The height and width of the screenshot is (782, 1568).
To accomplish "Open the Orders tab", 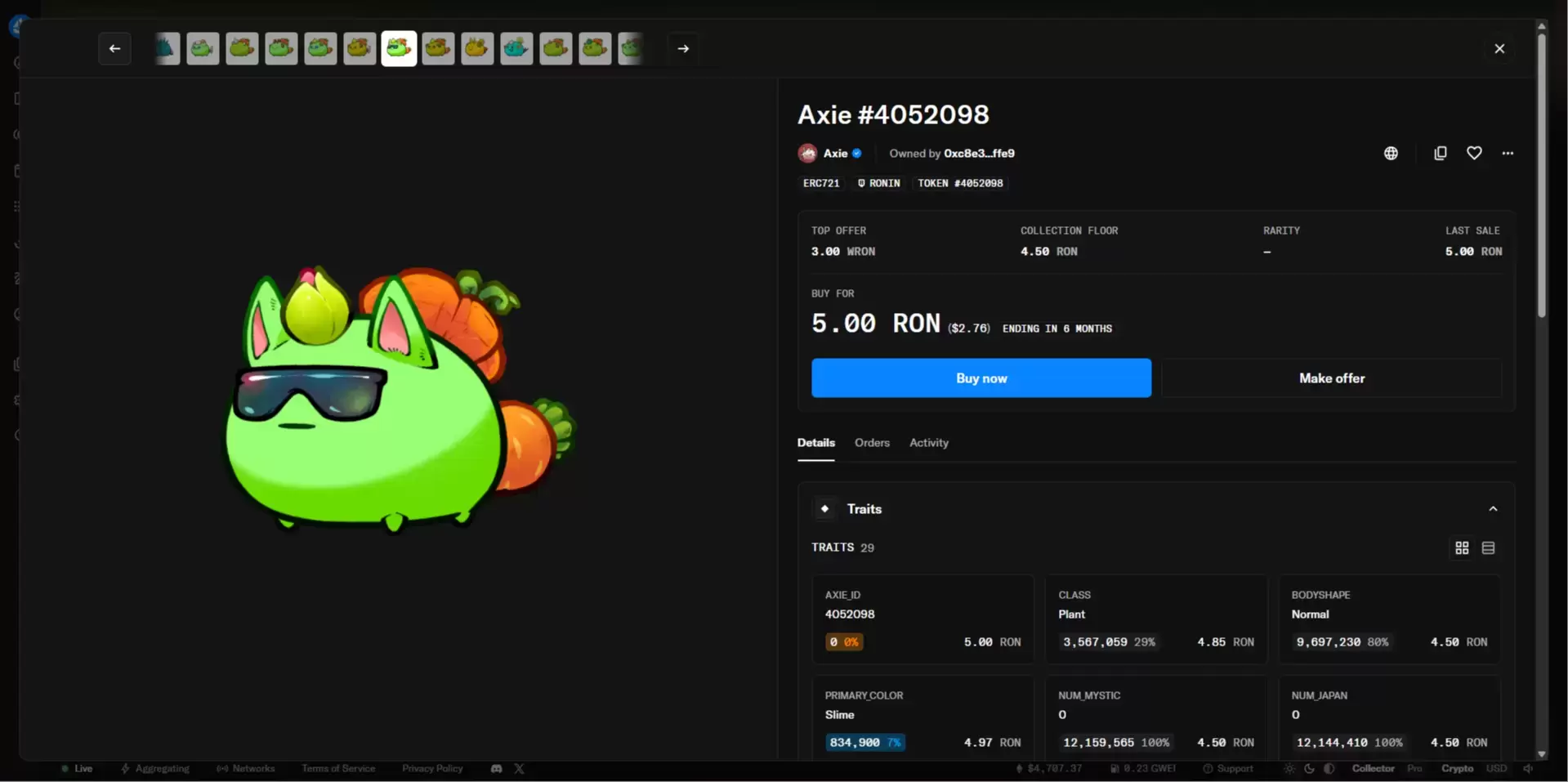I will (872, 443).
